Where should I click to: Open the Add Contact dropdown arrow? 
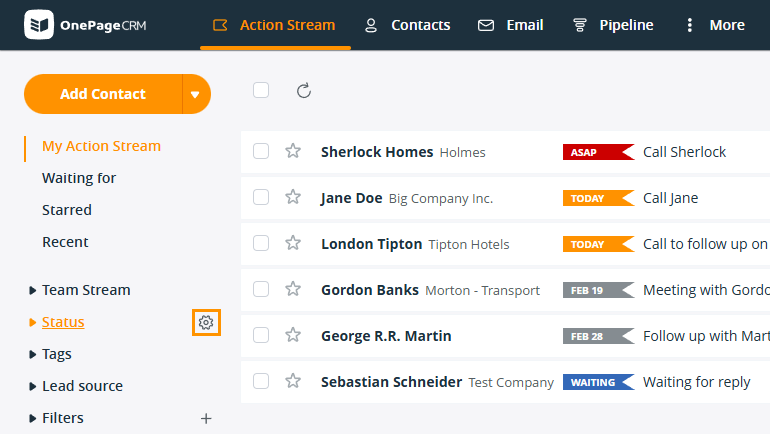196,94
